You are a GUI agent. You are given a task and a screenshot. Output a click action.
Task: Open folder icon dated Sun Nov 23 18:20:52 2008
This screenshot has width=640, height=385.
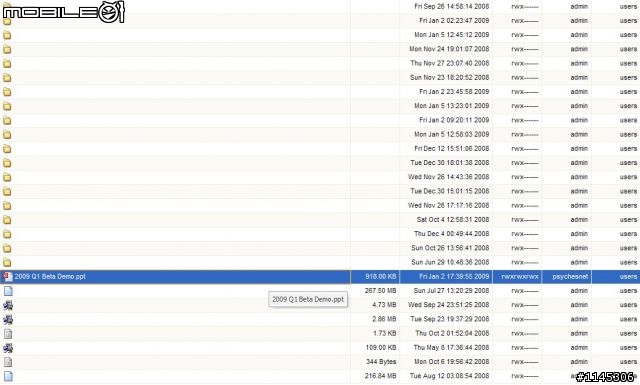(x=7, y=78)
